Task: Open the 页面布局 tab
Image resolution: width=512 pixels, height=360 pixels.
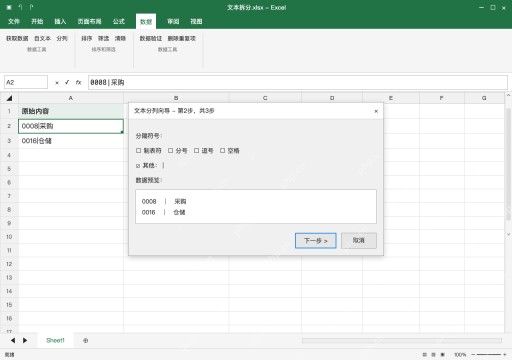Action: coord(89,22)
